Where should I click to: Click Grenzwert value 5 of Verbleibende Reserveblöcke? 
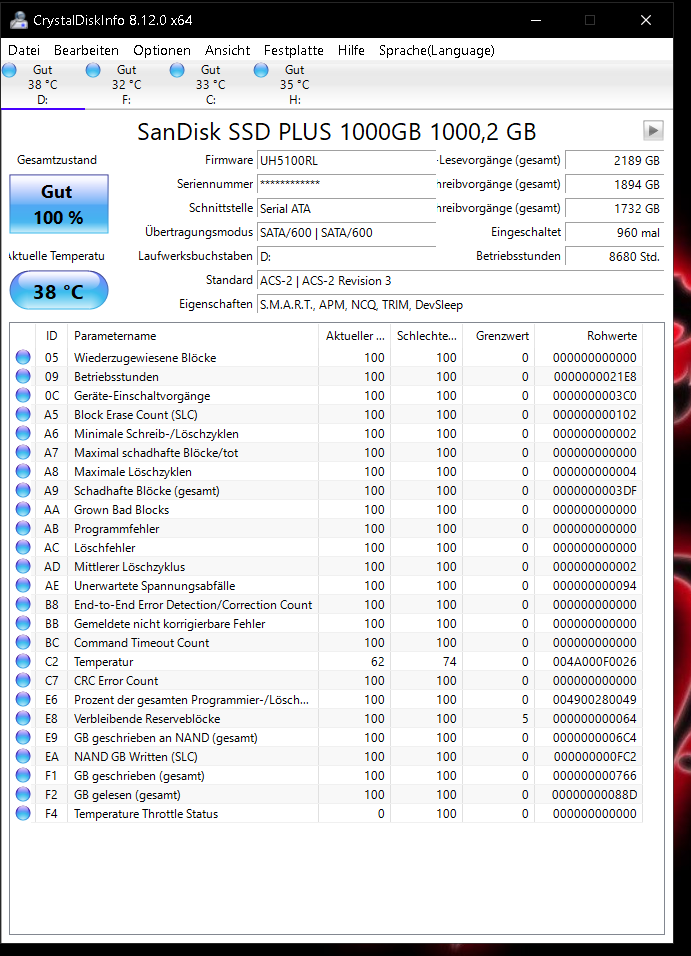point(525,718)
